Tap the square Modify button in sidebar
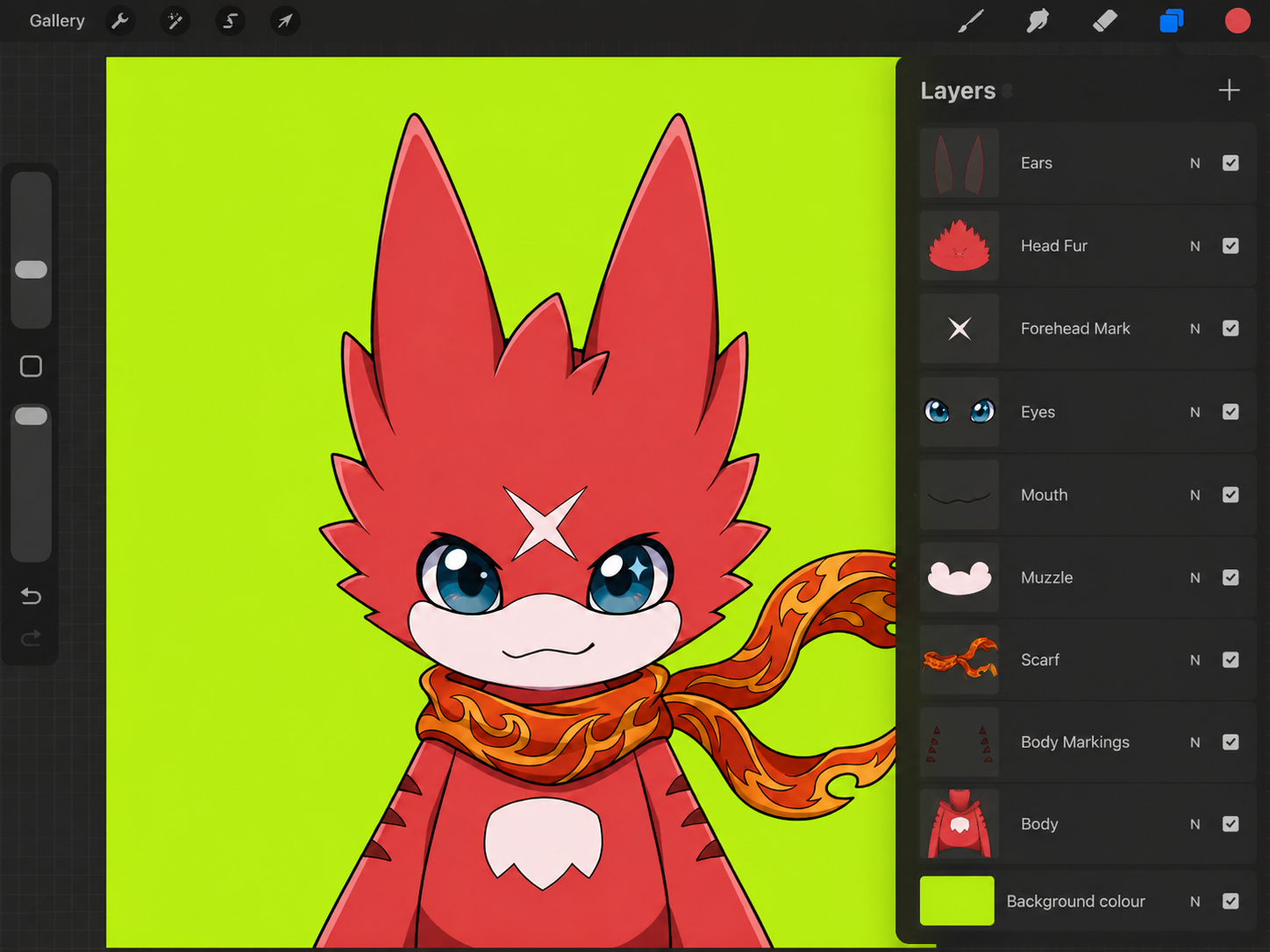The image size is (1270, 952). click(31, 366)
